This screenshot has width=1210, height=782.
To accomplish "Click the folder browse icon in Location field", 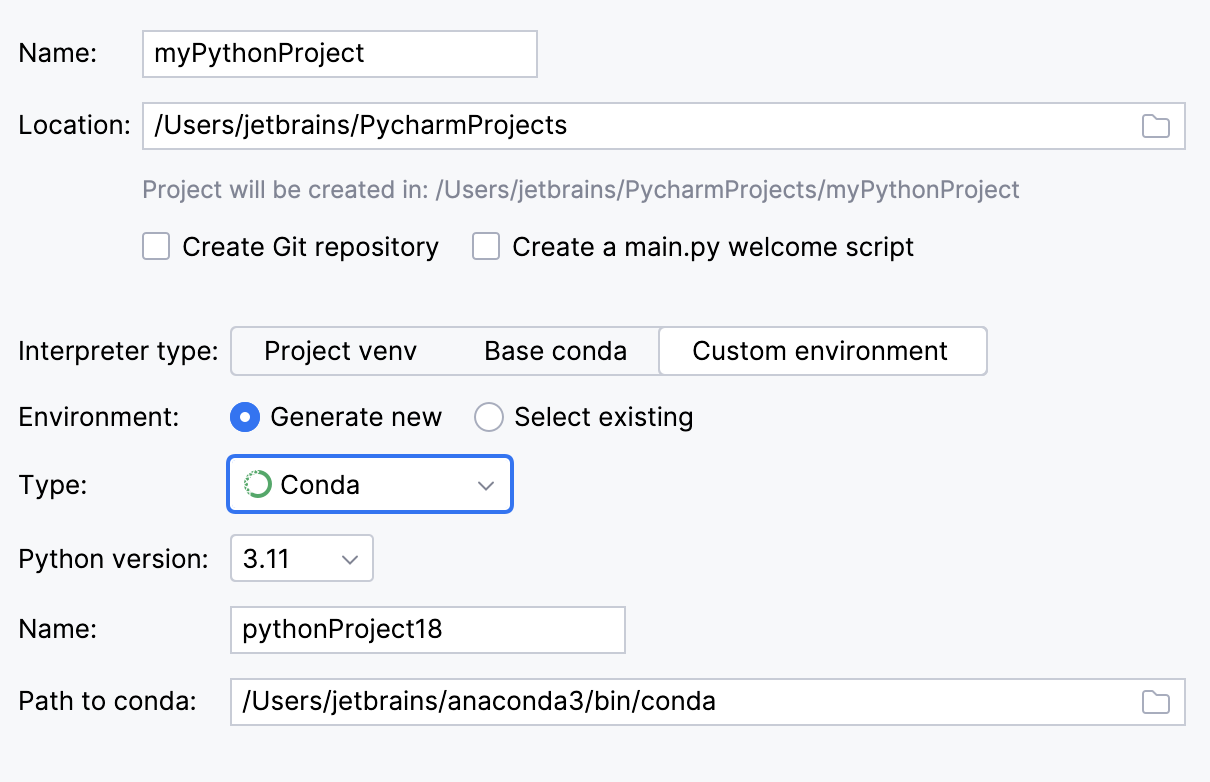I will coord(1155,126).
